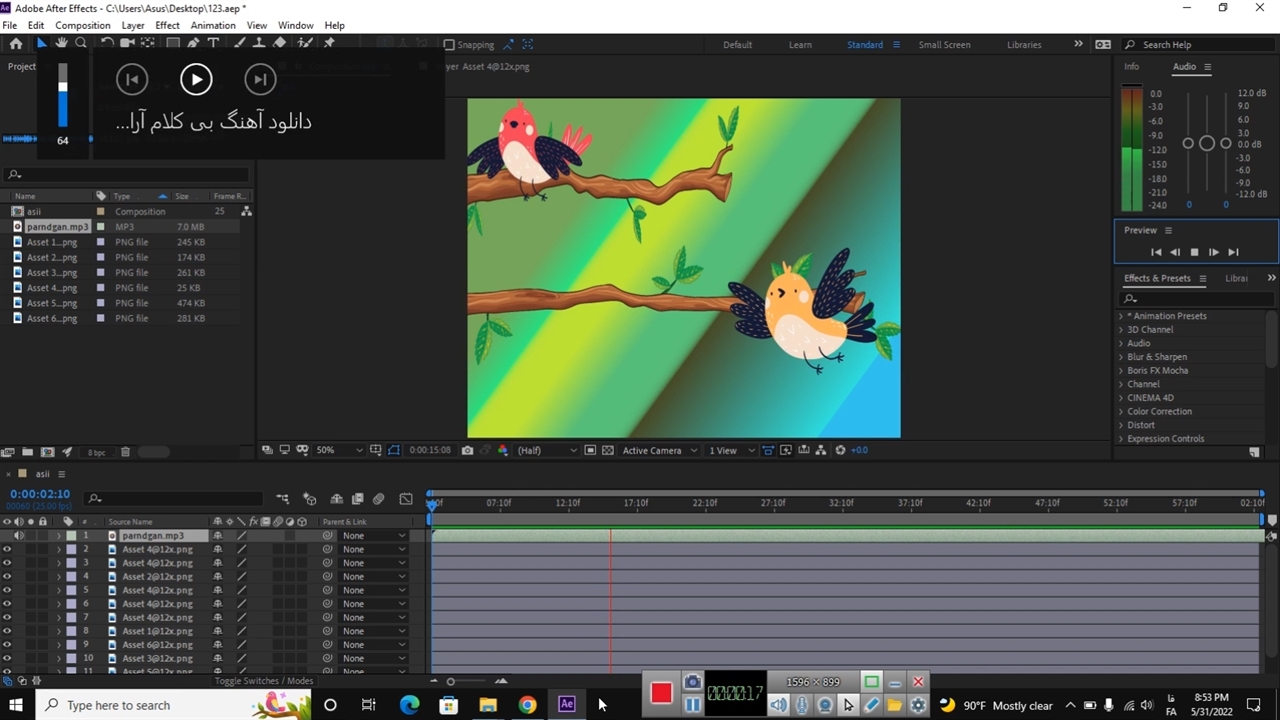This screenshot has height=720, width=1280.
Task: Pick the Pen tool
Action: pyautogui.click(x=193, y=44)
